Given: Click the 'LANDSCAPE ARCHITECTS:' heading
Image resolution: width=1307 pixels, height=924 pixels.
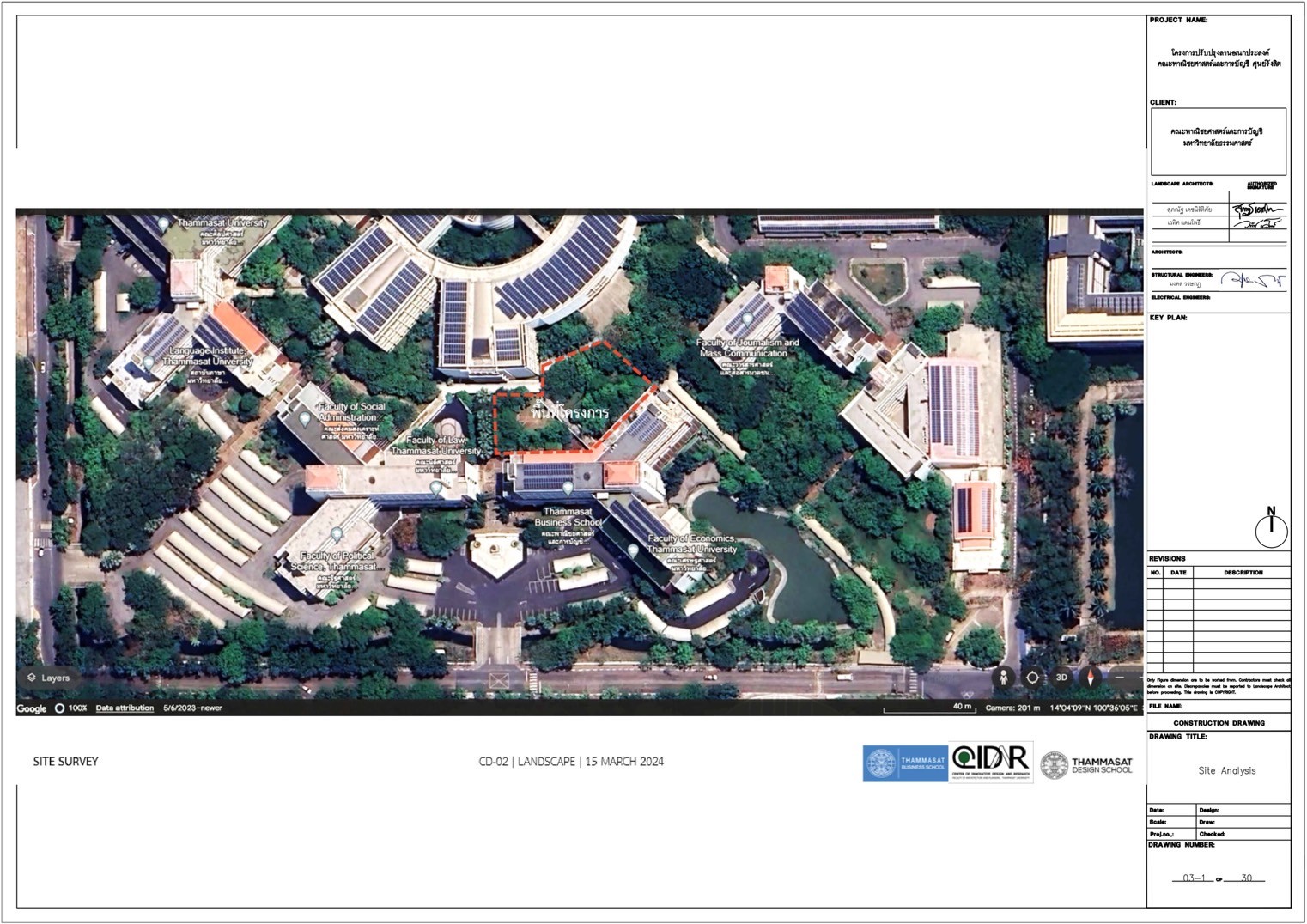Looking at the screenshot, I should pyautogui.click(x=1182, y=184).
